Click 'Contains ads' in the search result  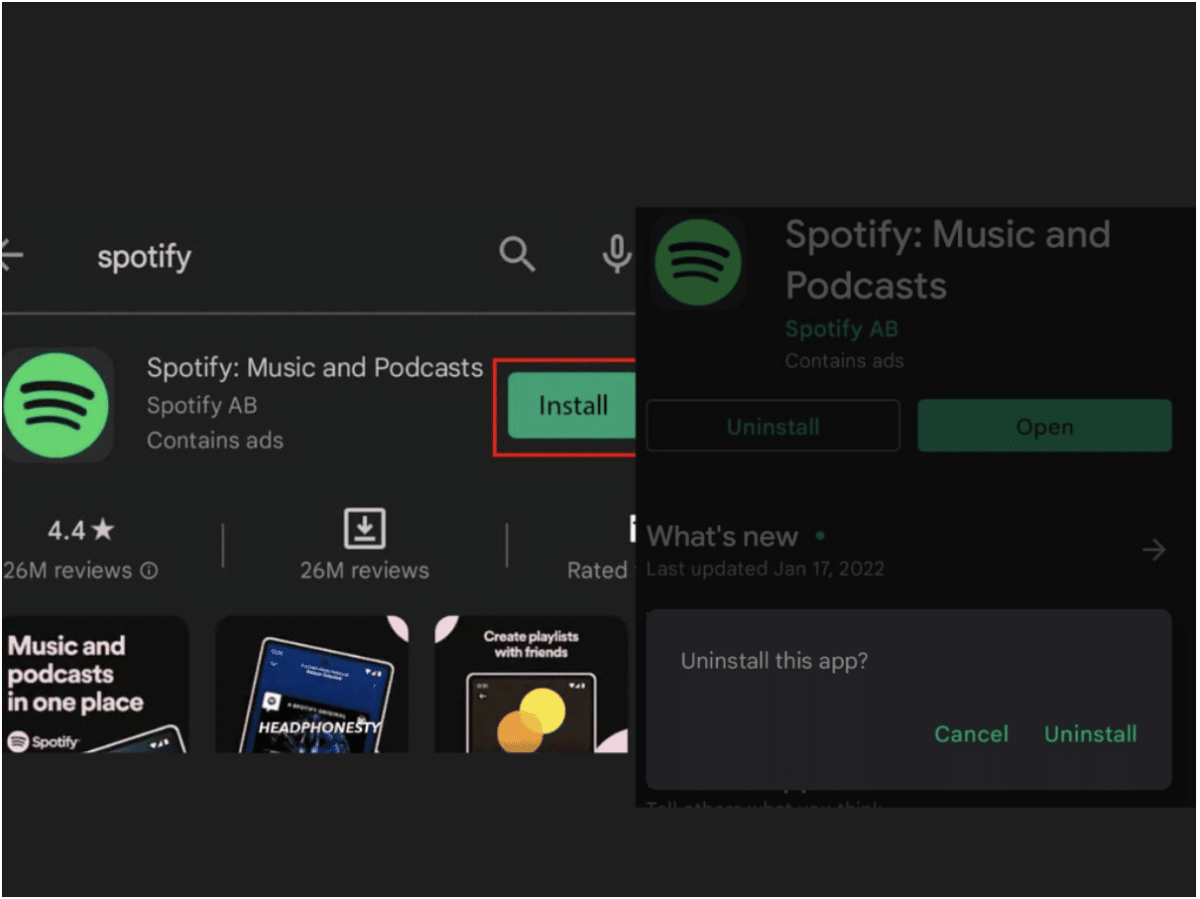coord(215,440)
